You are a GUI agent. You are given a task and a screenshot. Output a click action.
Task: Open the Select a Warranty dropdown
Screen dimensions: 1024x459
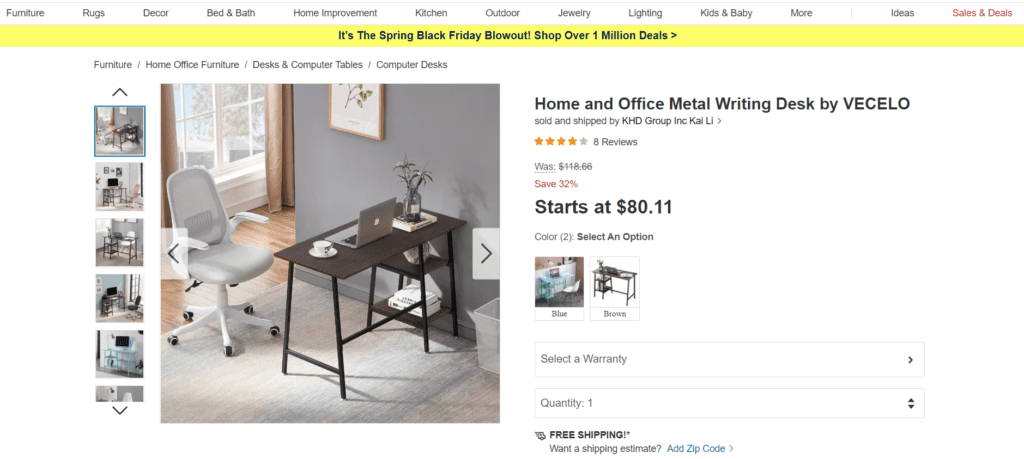pos(729,359)
